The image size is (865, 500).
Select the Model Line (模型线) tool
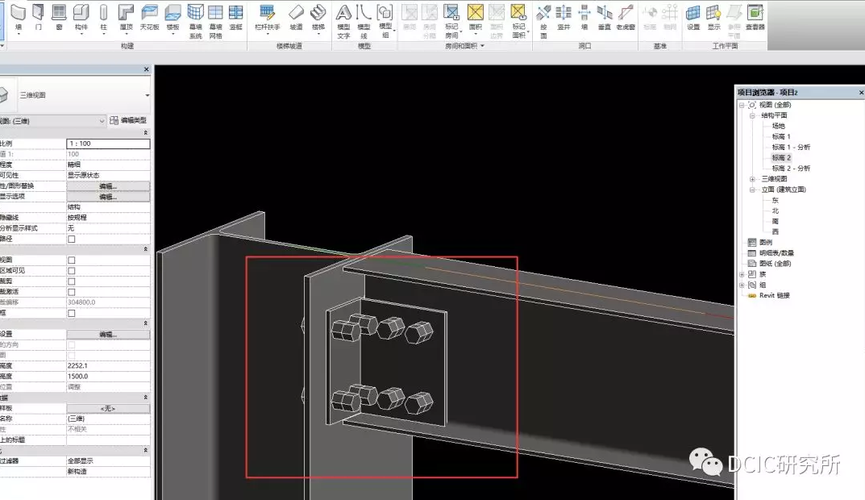(364, 21)
